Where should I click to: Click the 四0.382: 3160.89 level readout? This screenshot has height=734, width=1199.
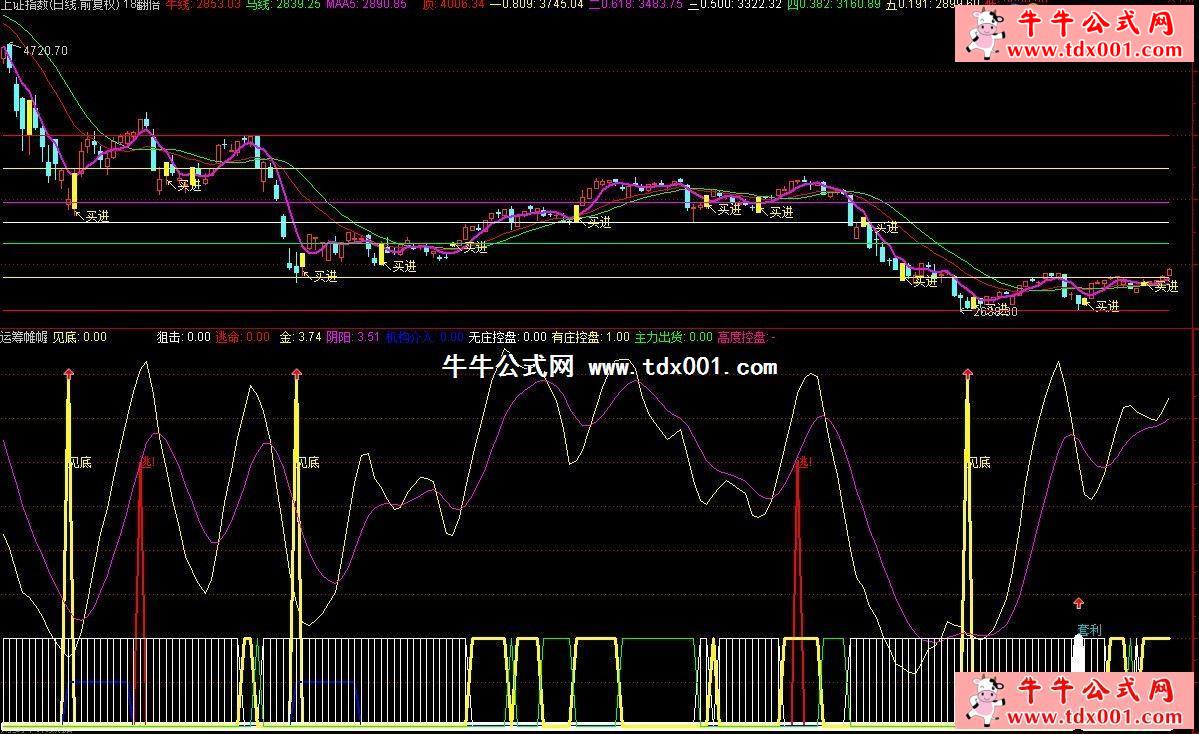click(834, 5)
